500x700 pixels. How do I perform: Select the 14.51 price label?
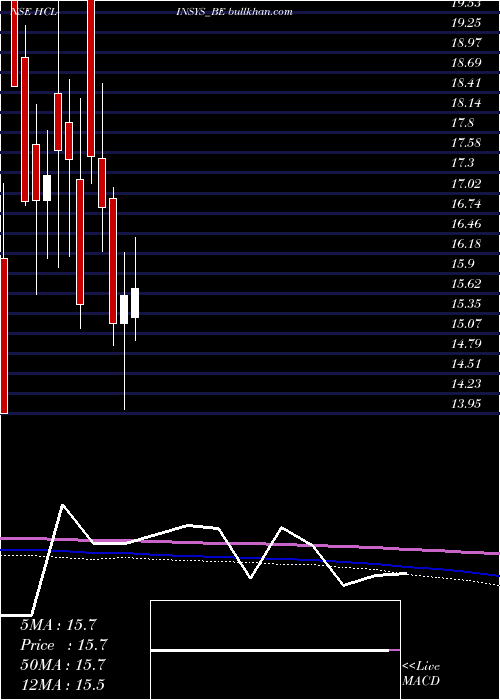(x=466, y=364)
